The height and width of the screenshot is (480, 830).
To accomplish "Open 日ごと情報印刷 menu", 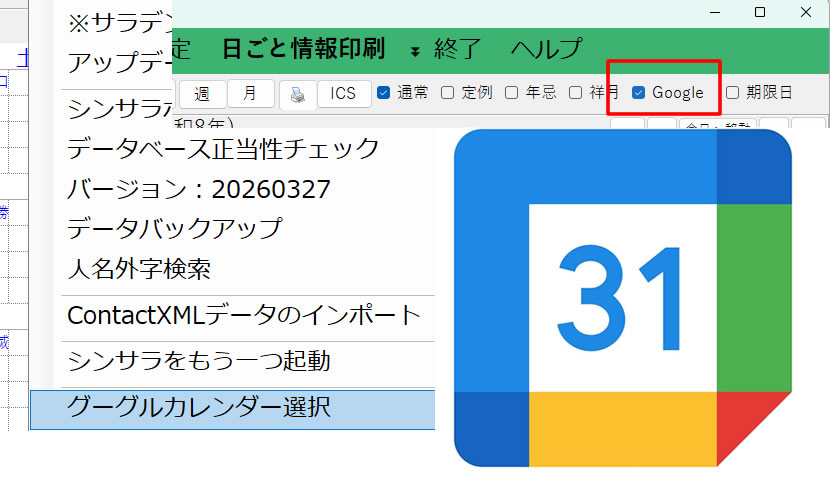I will [303, 48].
